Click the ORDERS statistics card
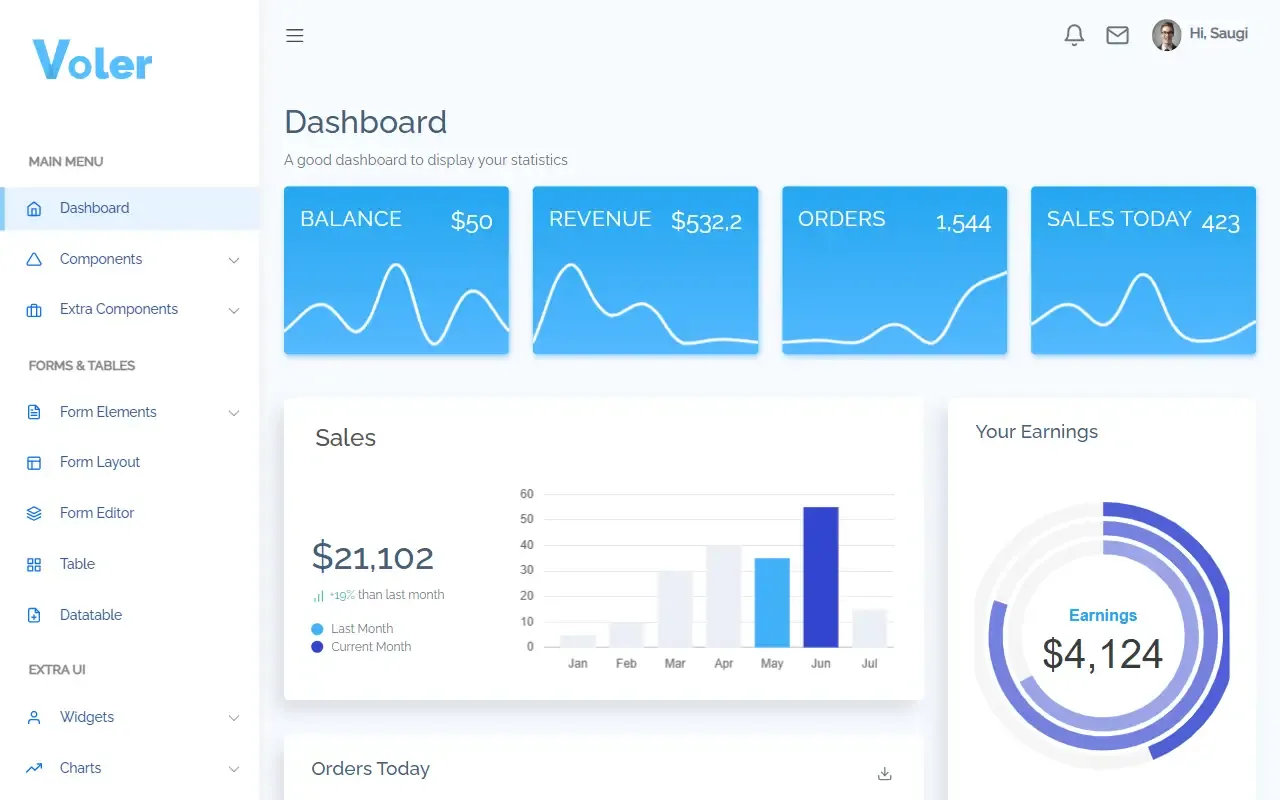1280x800 pixels. 894,270
